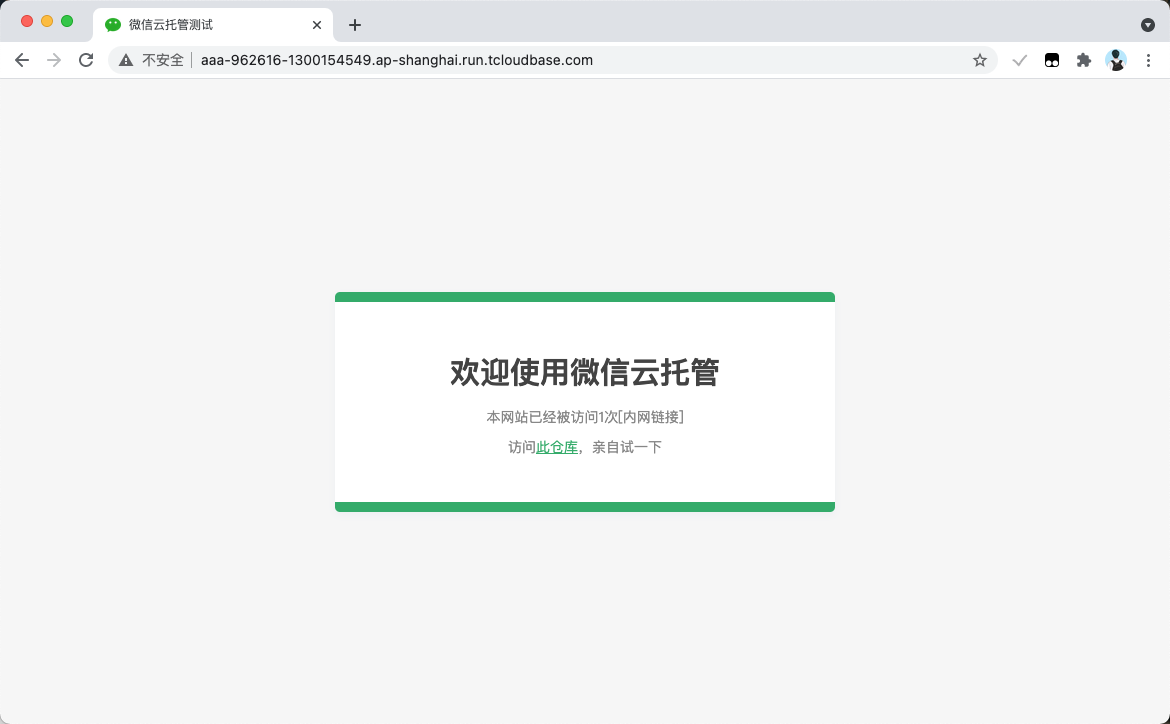Image resolution: width=1170 pixels, height=724 pixels.
Task: Click the address bar URL
Action: tap(396, 60)
